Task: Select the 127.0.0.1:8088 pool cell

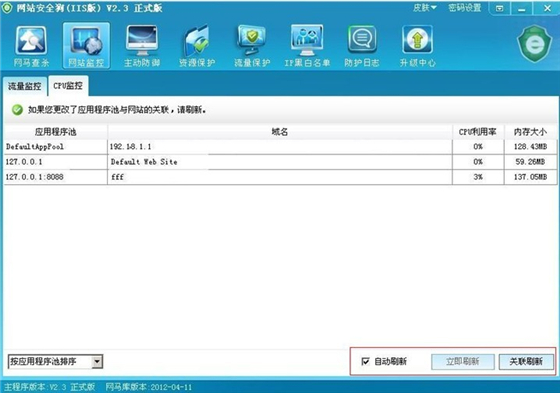Action: click(55, 177)
